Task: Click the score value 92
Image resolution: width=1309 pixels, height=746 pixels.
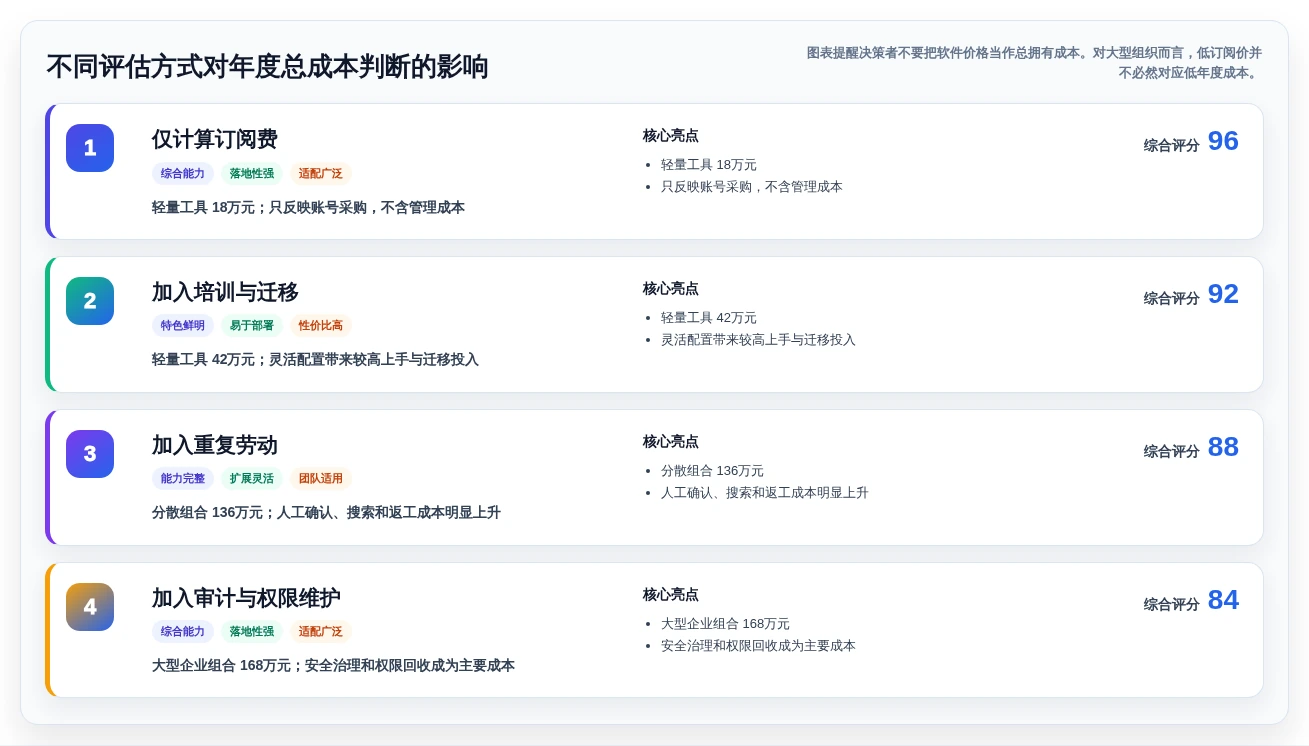Action: (x=1223, y=294)
